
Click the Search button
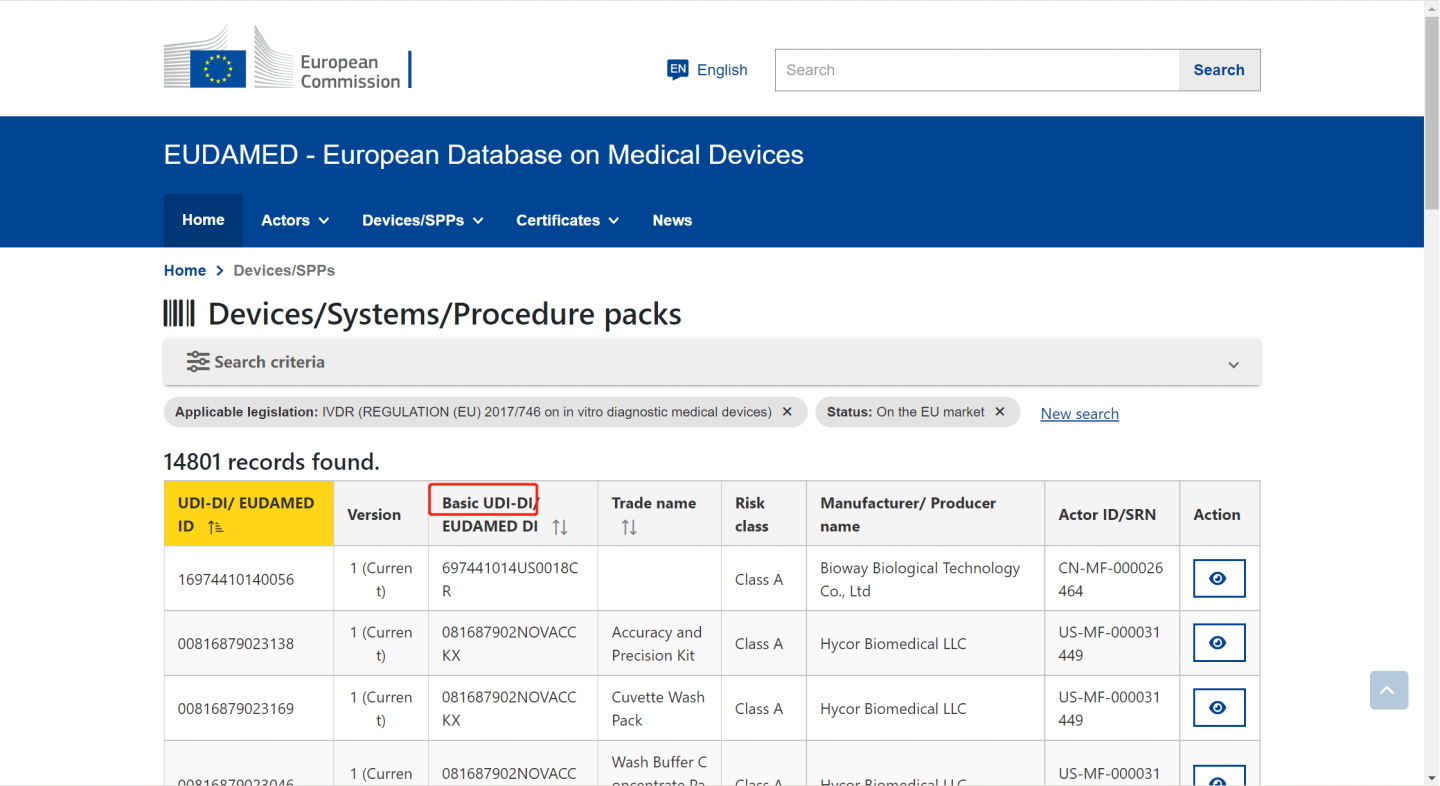pos(1219,70)
